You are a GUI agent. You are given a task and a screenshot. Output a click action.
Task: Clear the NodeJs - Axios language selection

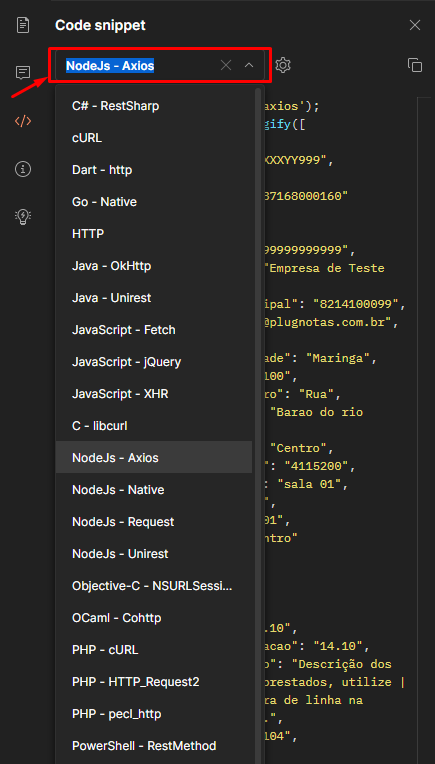226,65
